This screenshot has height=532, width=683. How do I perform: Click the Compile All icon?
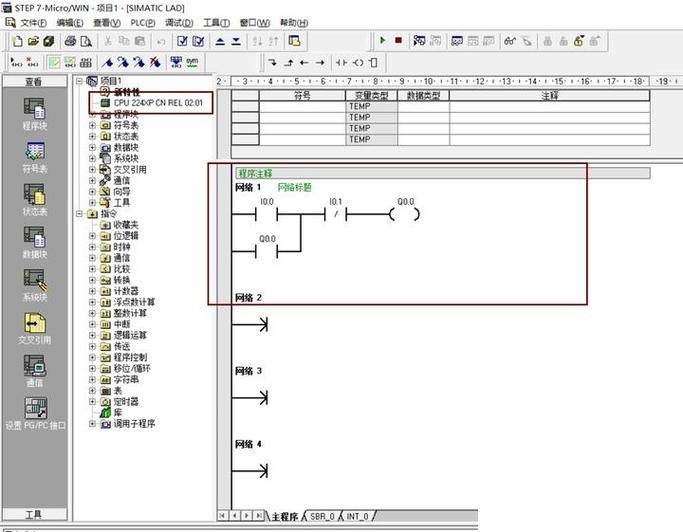[198, 41]
